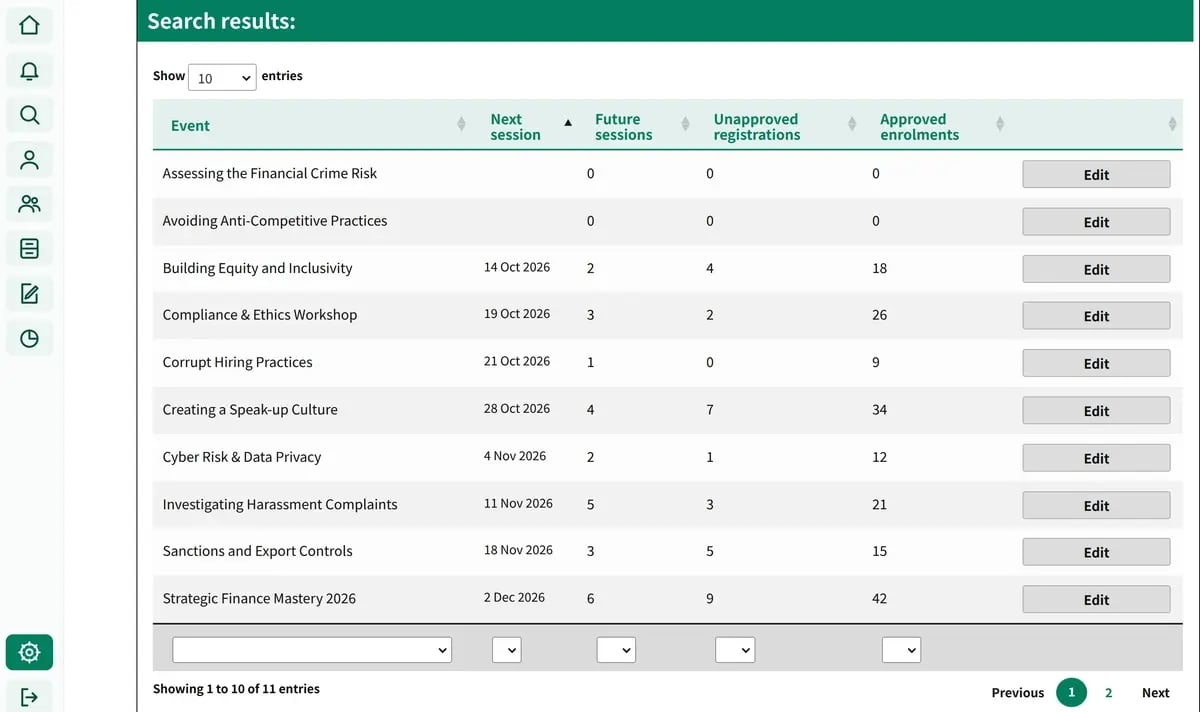This screenshot has height=712, width=1200.
Task: Open the settings gear icon
Action: 29,653
